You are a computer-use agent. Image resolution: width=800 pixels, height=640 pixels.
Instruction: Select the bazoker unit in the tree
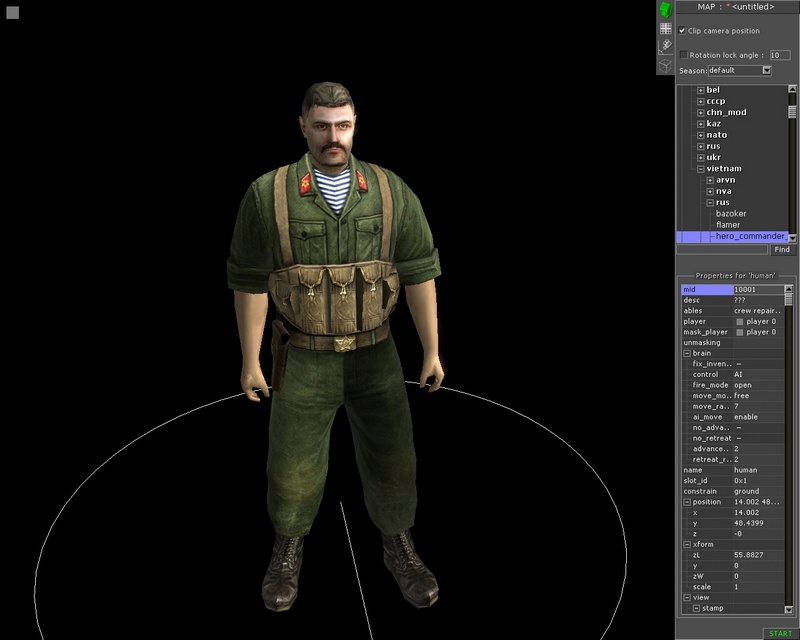(731, 213)
